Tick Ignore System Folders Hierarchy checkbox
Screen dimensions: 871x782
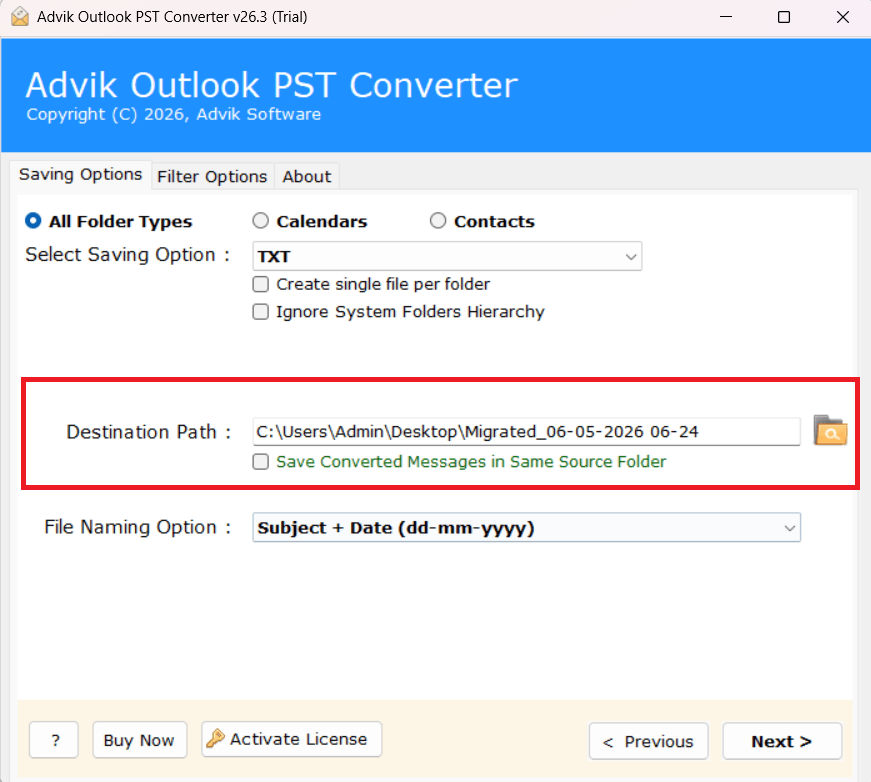[261, 312]
